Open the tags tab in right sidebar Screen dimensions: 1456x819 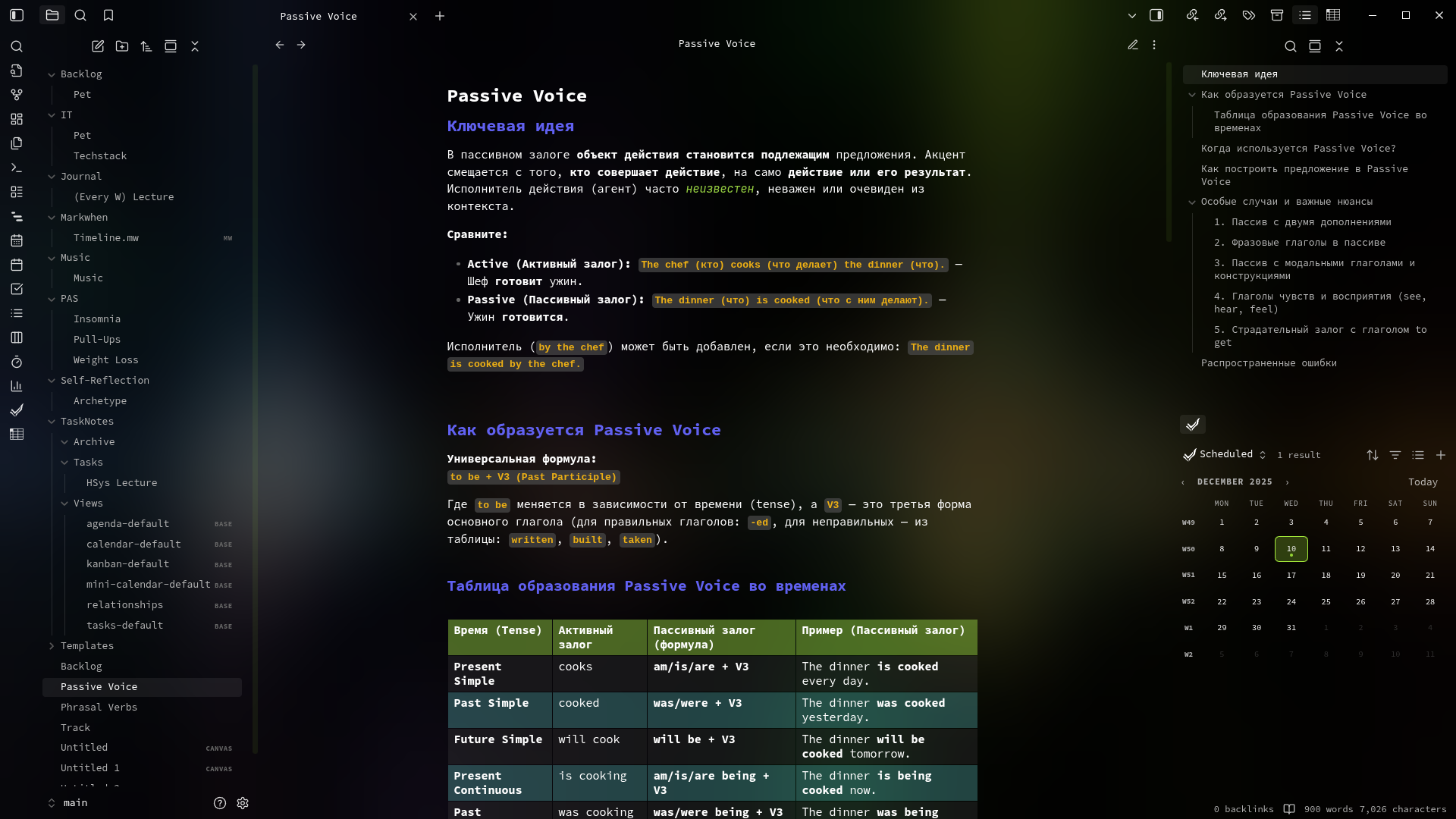1249,15
